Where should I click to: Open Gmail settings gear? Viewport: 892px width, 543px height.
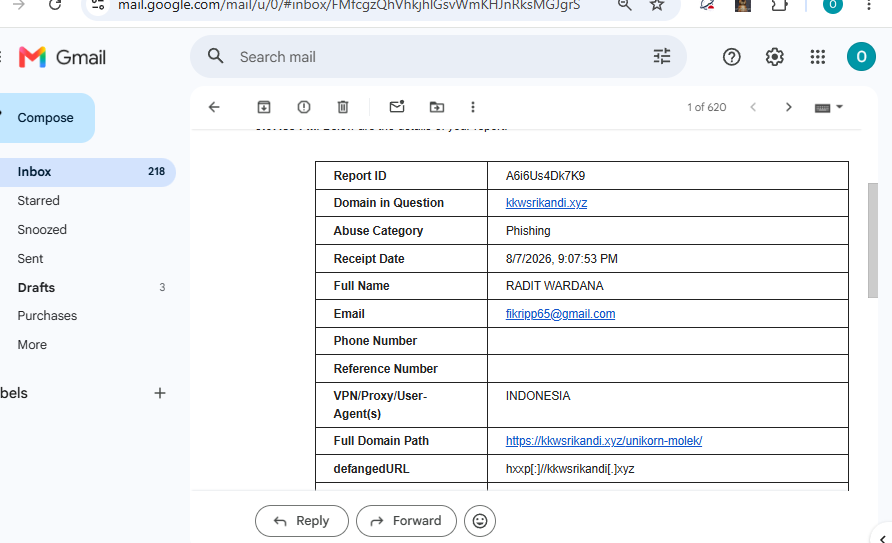pyautogui.click(x=774, y=57)
